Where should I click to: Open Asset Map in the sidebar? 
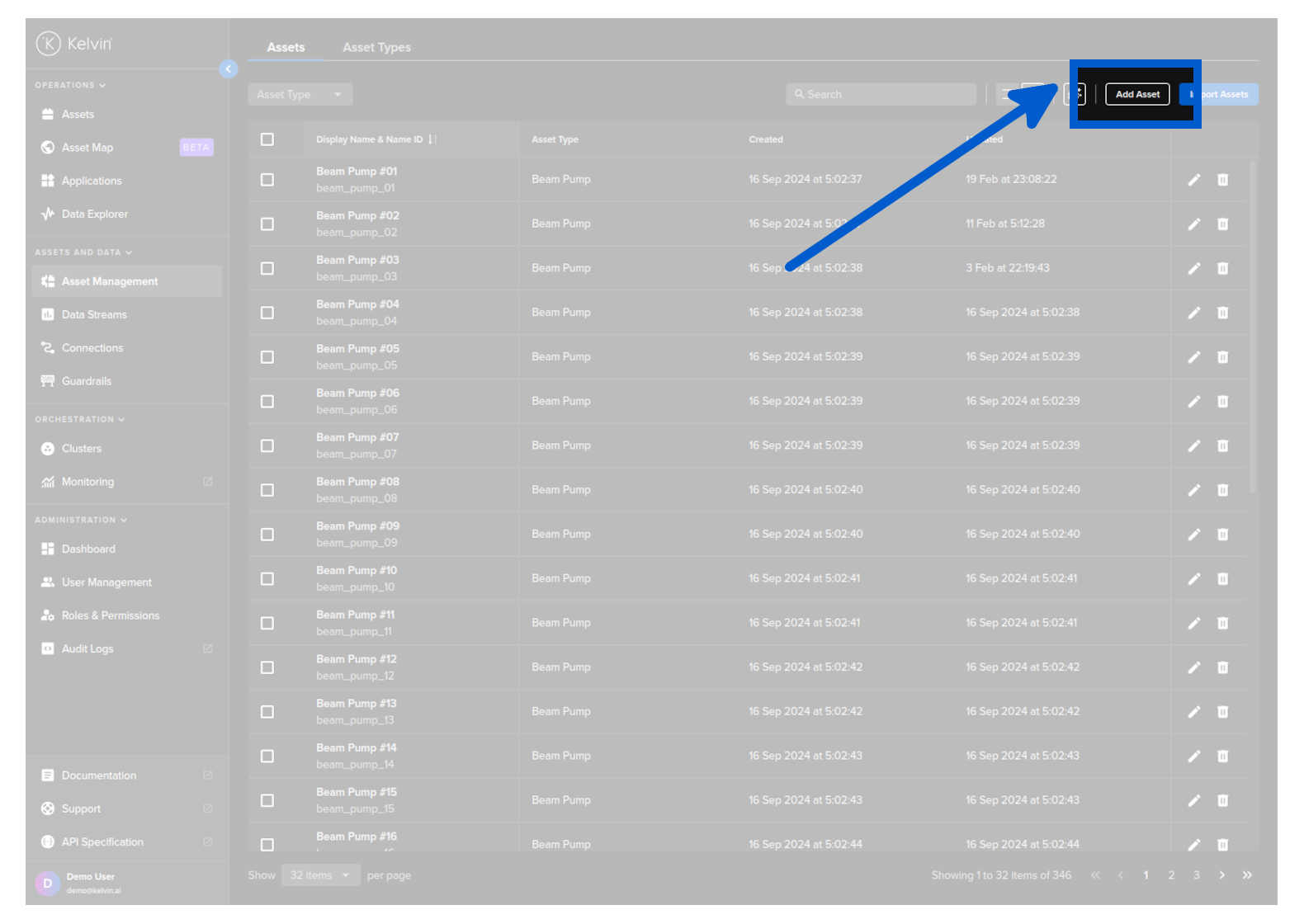tap(87, 148)
